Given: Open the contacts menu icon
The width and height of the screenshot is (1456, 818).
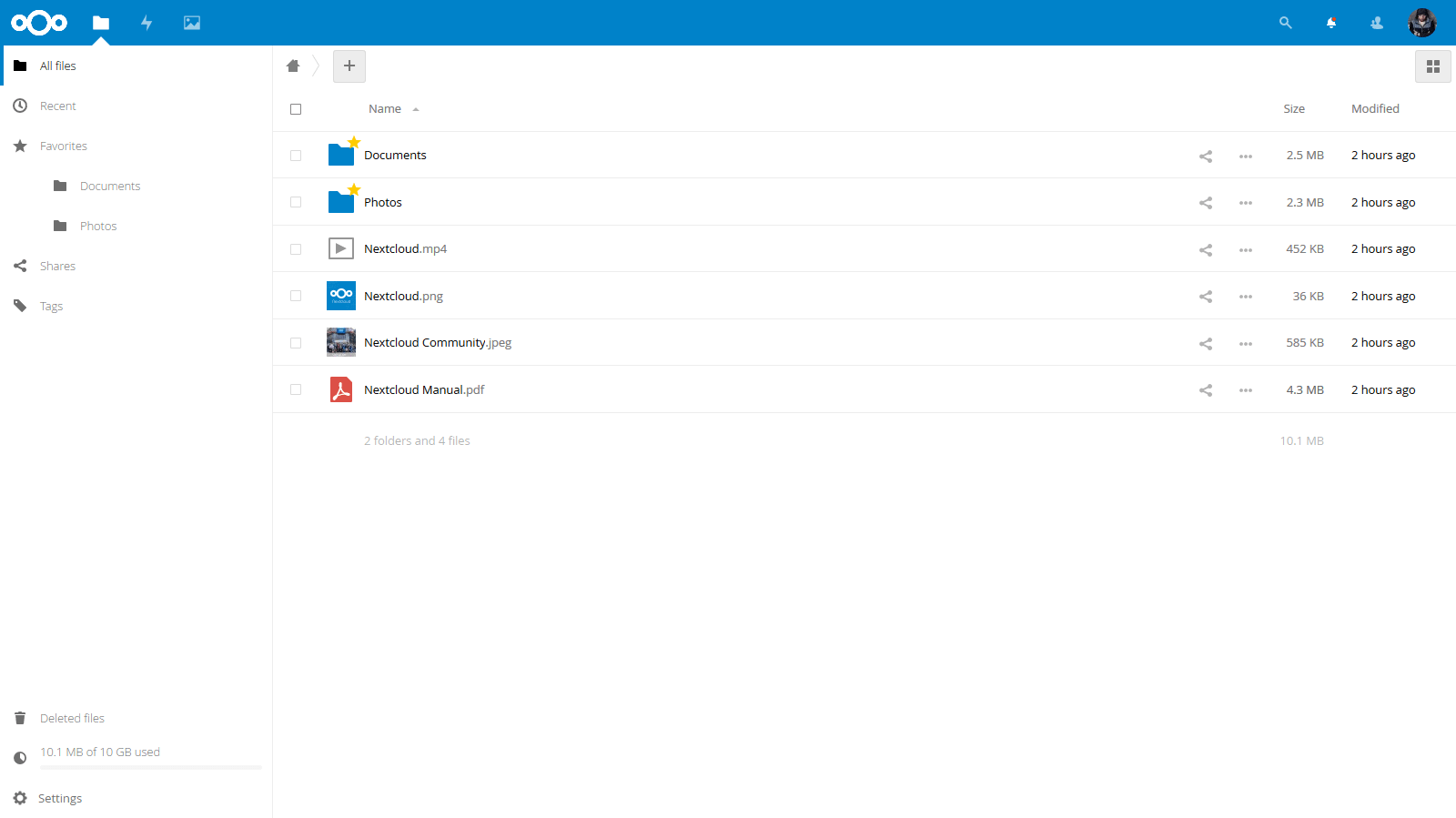Looking at the screenshot, I should 1377,23.
